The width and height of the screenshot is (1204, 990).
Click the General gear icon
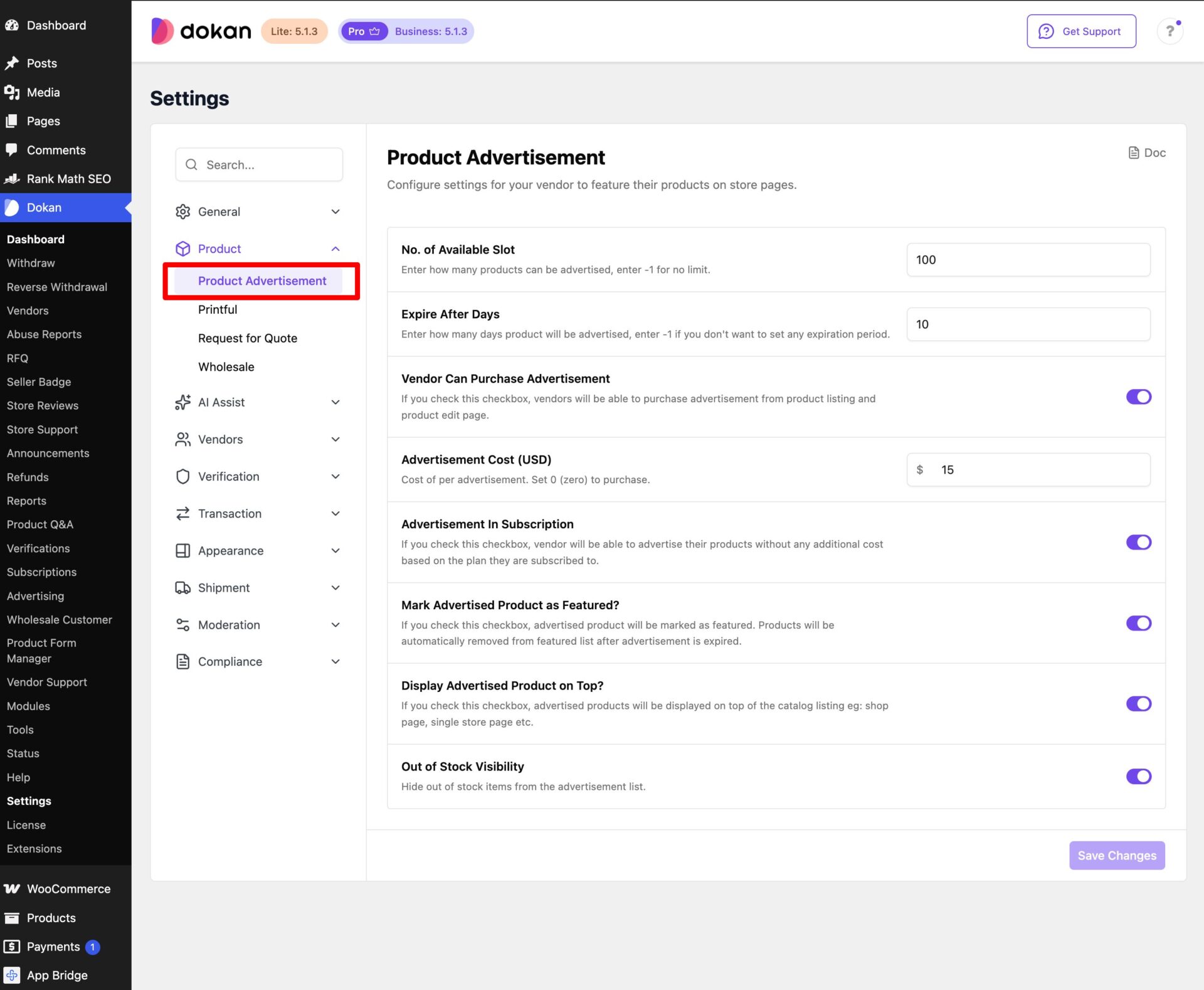[x=182, y=211]
